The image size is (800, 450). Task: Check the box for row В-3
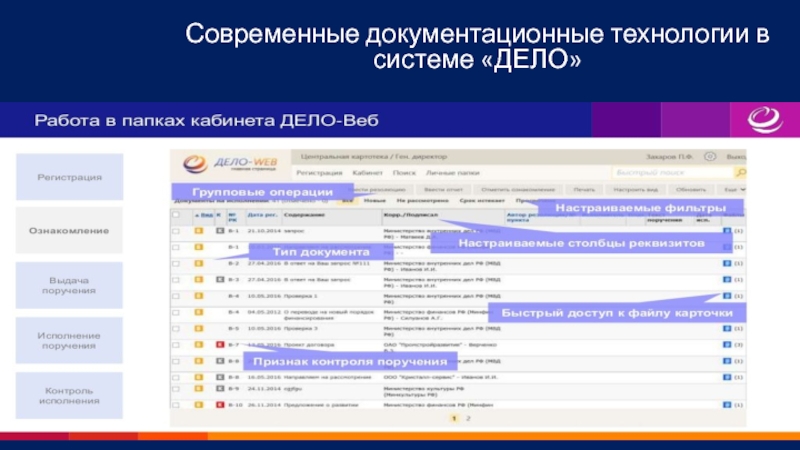176,280
